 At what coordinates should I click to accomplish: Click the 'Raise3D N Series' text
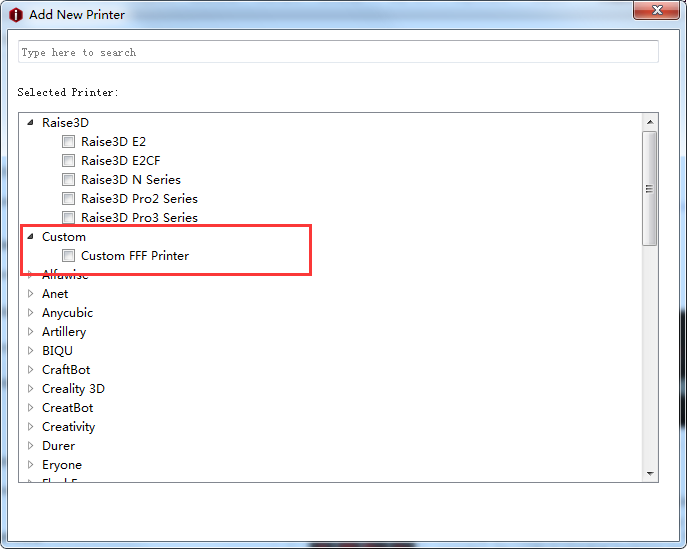pyautogui.click(x=131, y=180)
